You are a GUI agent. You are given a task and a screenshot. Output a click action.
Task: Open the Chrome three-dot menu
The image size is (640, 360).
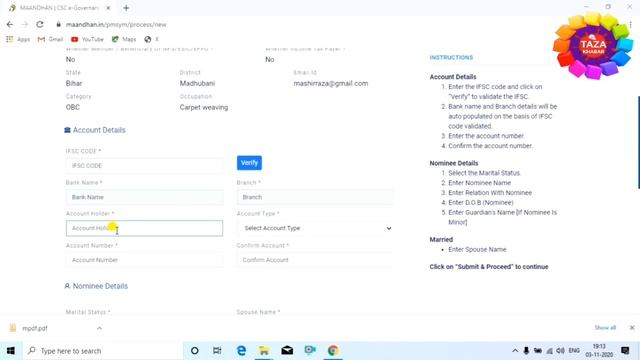tap(630, 24)
